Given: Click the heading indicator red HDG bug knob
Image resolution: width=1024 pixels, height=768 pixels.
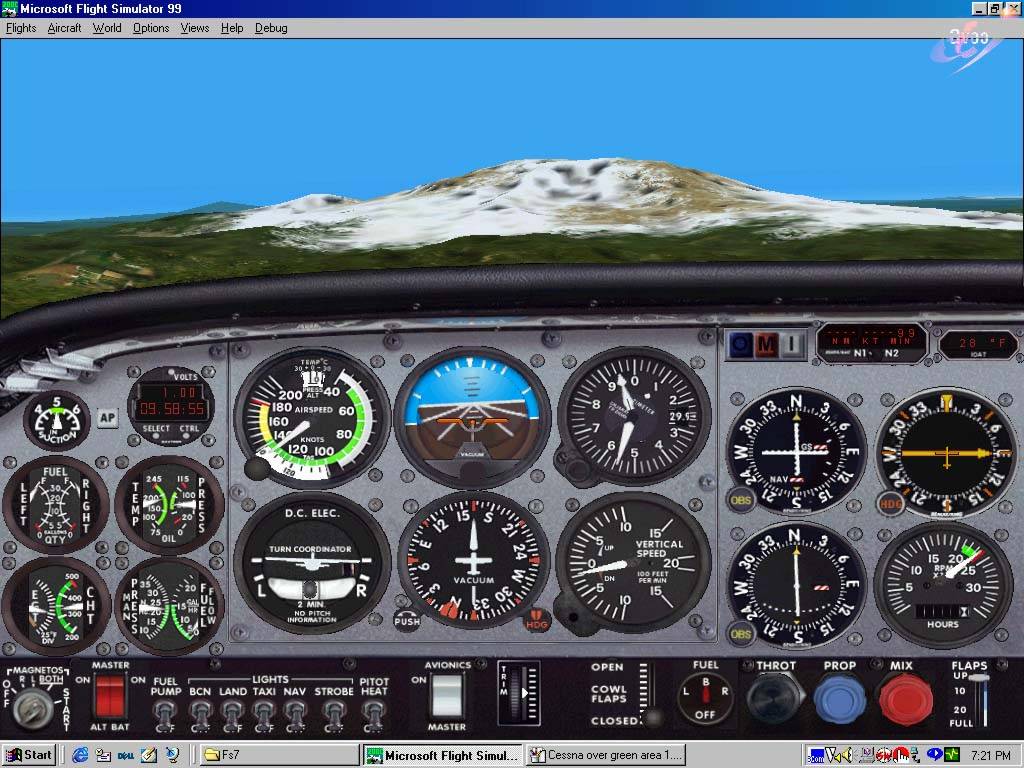Looking at the screenshot, I should pyautogui.click(x=537, y=620).
